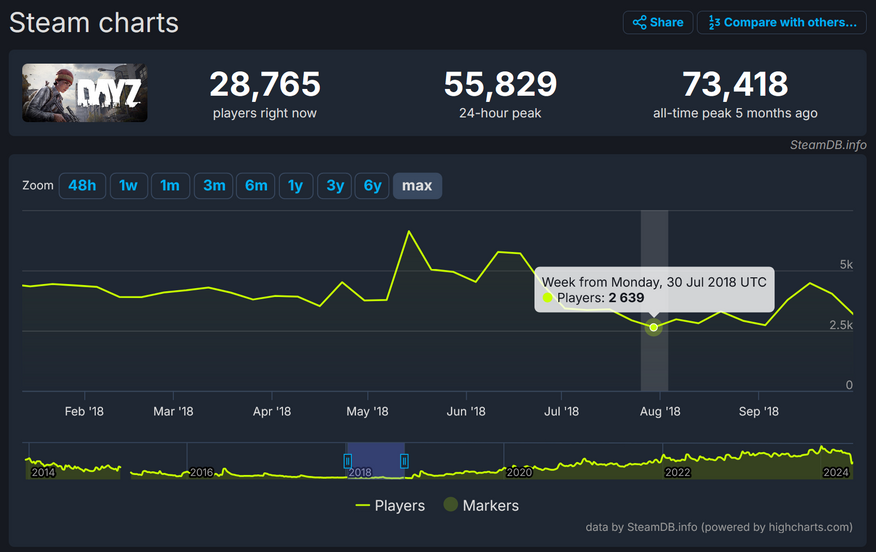
Task: Select the max zoom range
Action: tap(417, 185)
